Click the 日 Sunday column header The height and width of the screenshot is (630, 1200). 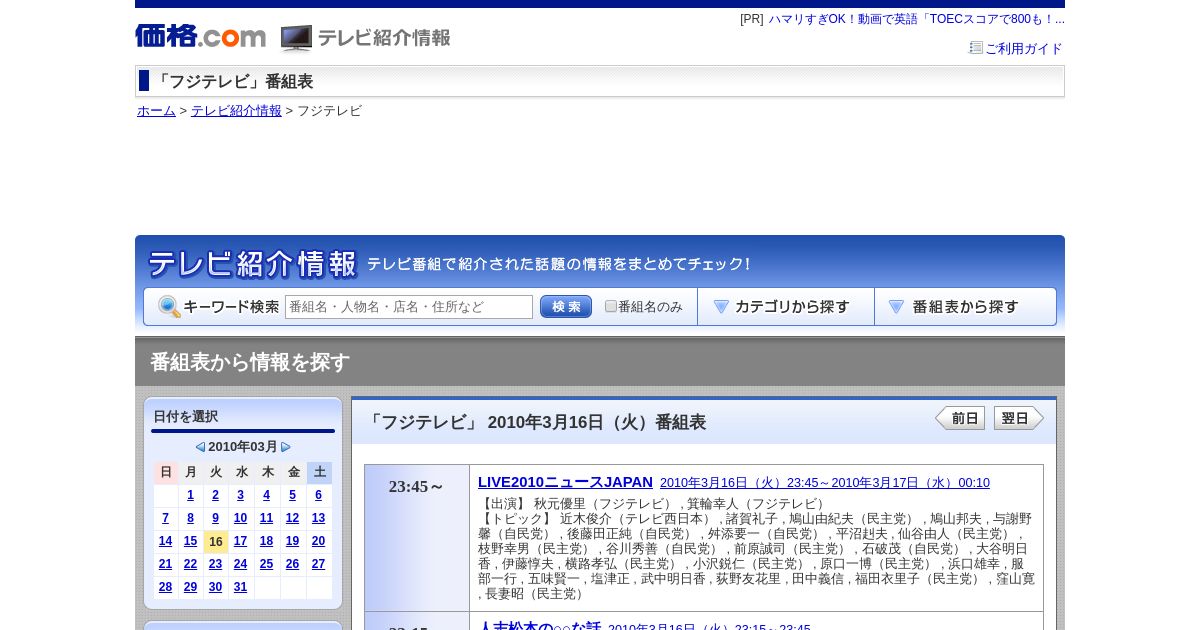[x=166, y=472]
